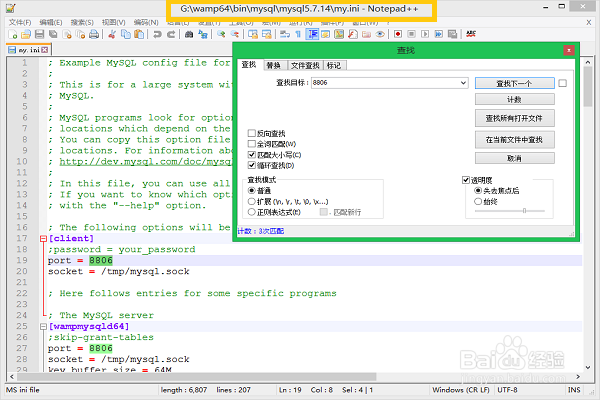Open the 编辑(E) menu
This screenshot has width=600, height=400.
coord(51,22)
